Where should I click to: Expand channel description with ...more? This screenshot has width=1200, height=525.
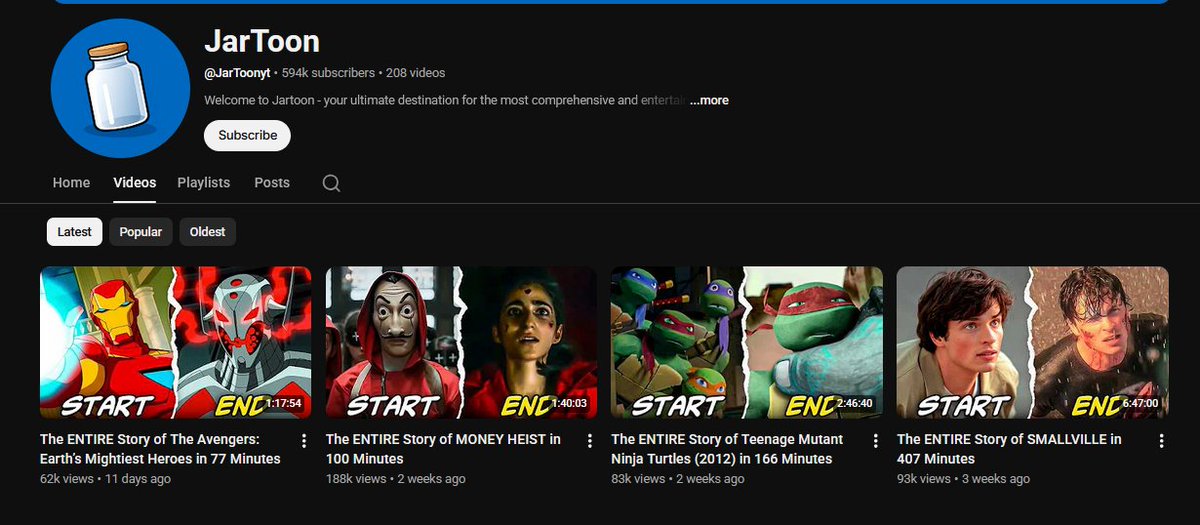point(709,101)
